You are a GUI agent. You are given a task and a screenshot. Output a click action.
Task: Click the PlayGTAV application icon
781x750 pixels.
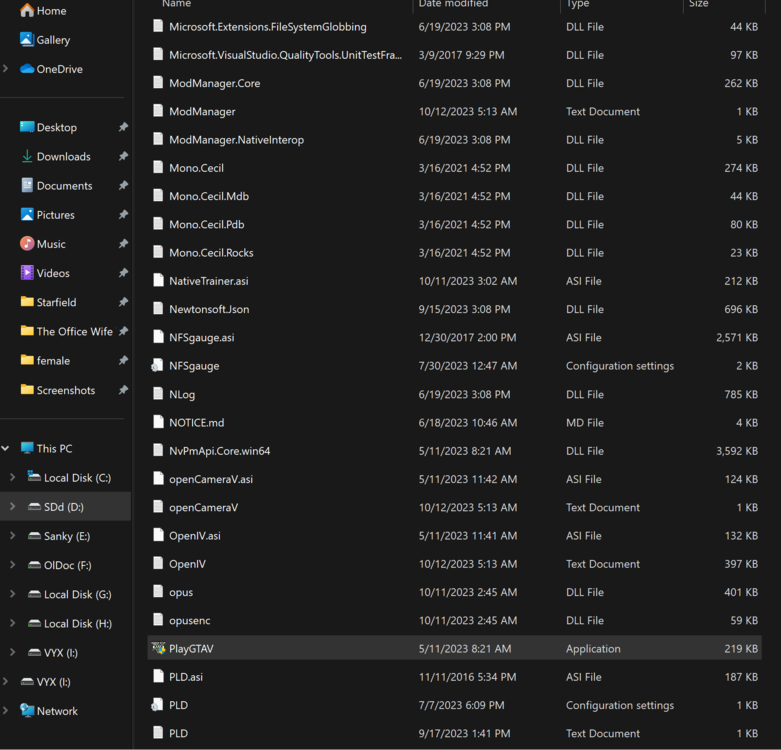point(158,648)
